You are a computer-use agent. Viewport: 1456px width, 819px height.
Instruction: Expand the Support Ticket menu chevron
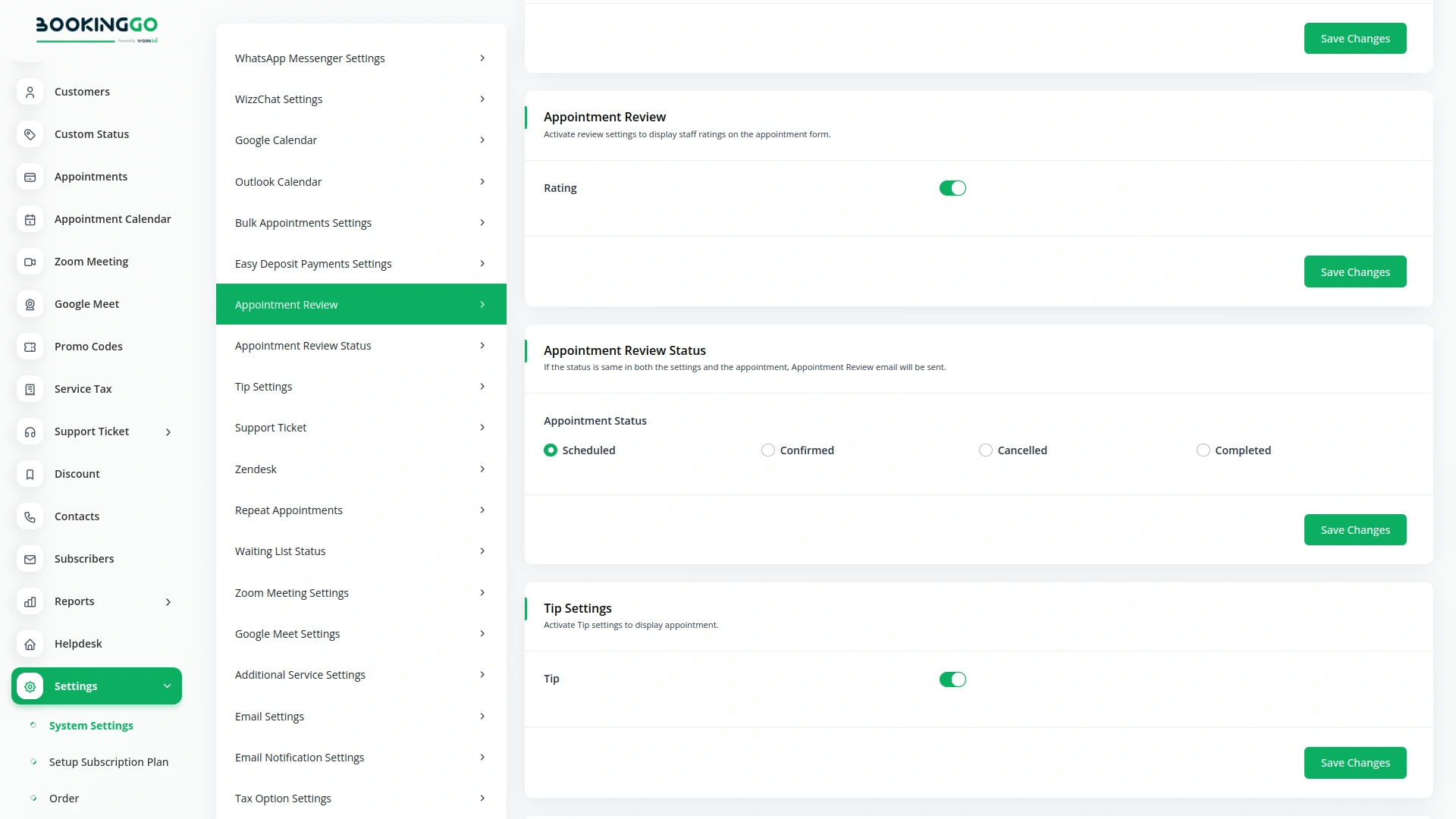[168, 431]
